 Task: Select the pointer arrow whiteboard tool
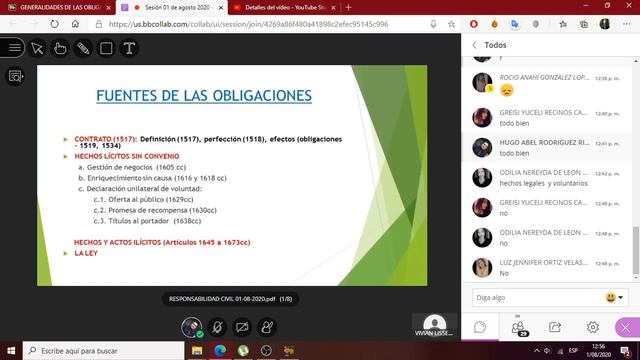[x=37, y=48]
